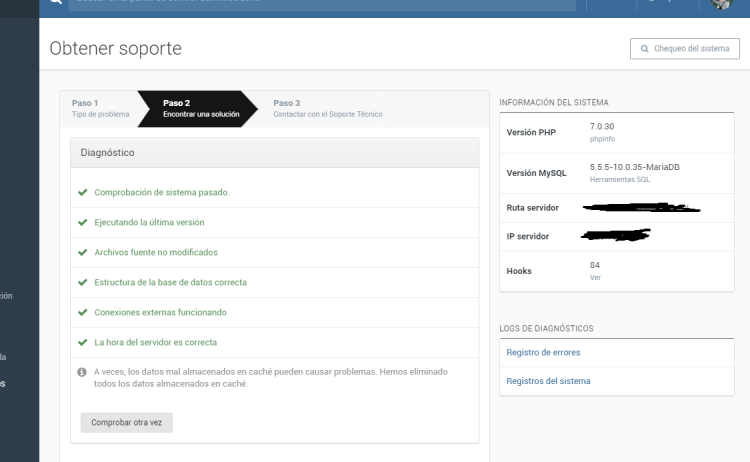Click checkmark beside Estructura de la base de datos
Image resolution: width=750 pixels, height=462 pixels.
(x=83, y=283)
